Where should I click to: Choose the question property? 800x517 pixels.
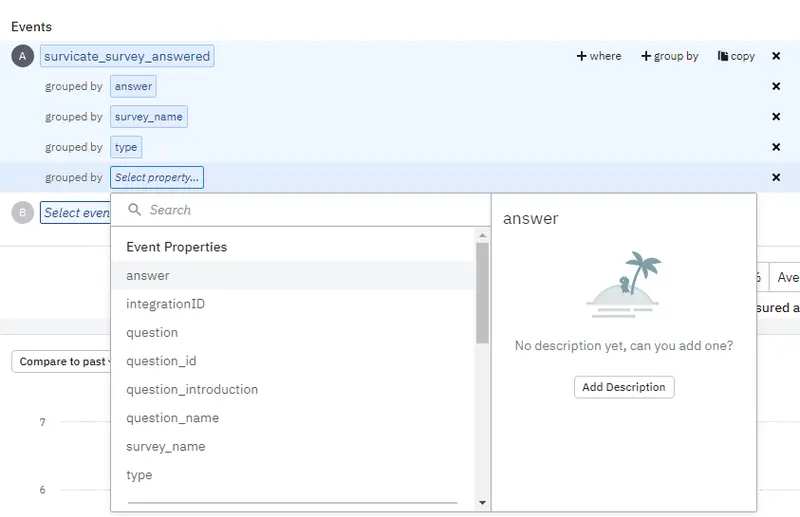click(x=293, y=333)
